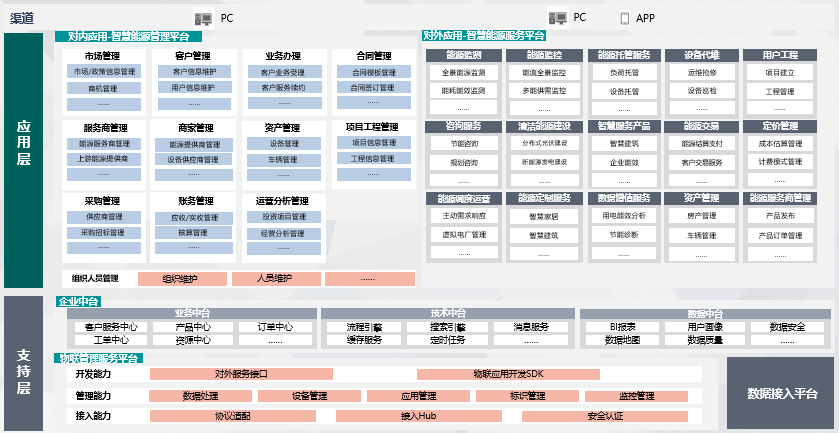Click the 商机管理 item
Viewport: 839px width, 433px height.
[x=104, y=88]
